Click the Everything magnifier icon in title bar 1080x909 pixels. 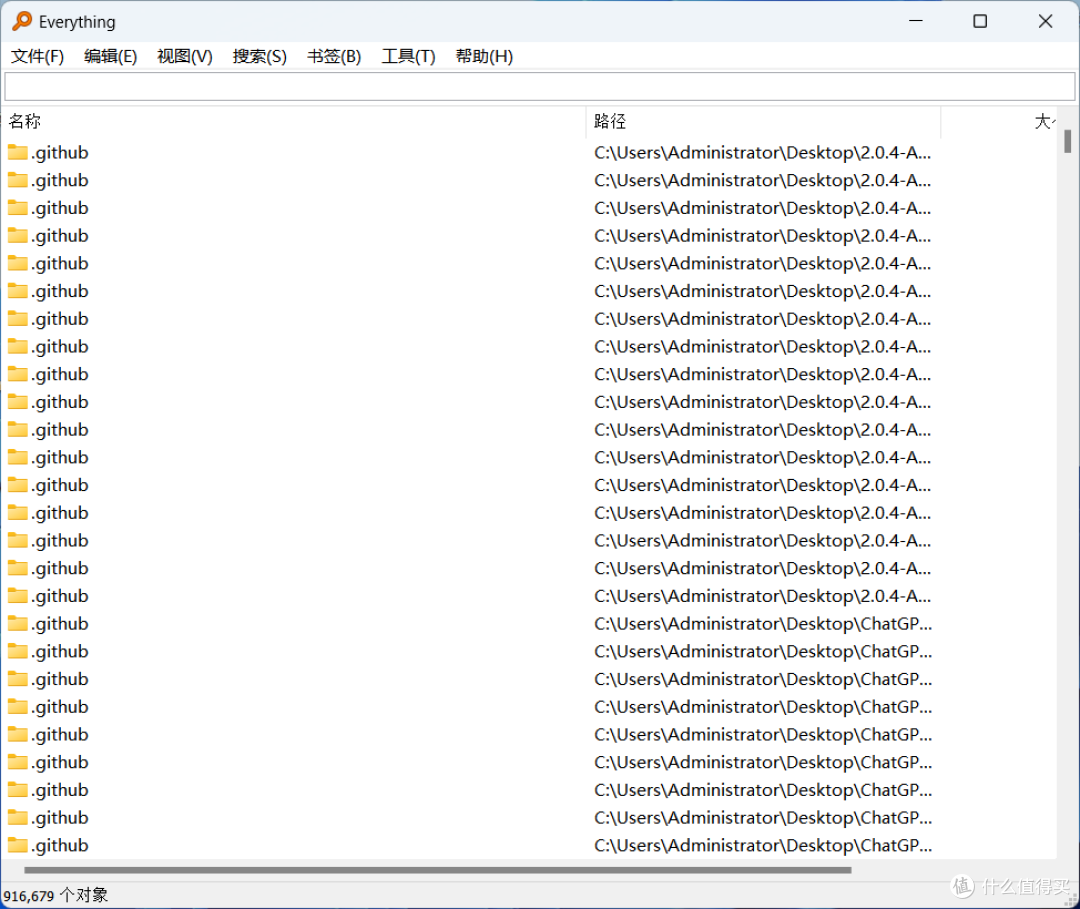22,21
